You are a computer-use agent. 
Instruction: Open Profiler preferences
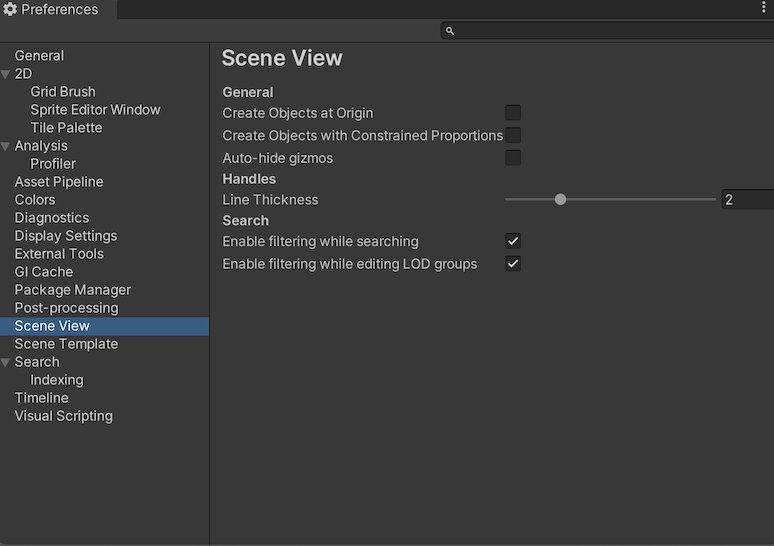[53, 164]
